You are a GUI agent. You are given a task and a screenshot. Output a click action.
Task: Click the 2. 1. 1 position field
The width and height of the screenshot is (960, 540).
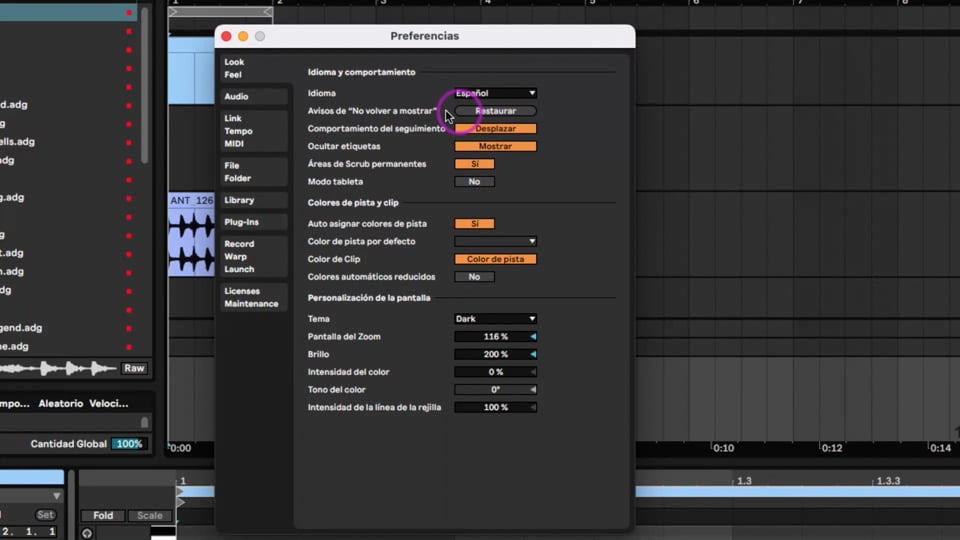coord(28,531)
